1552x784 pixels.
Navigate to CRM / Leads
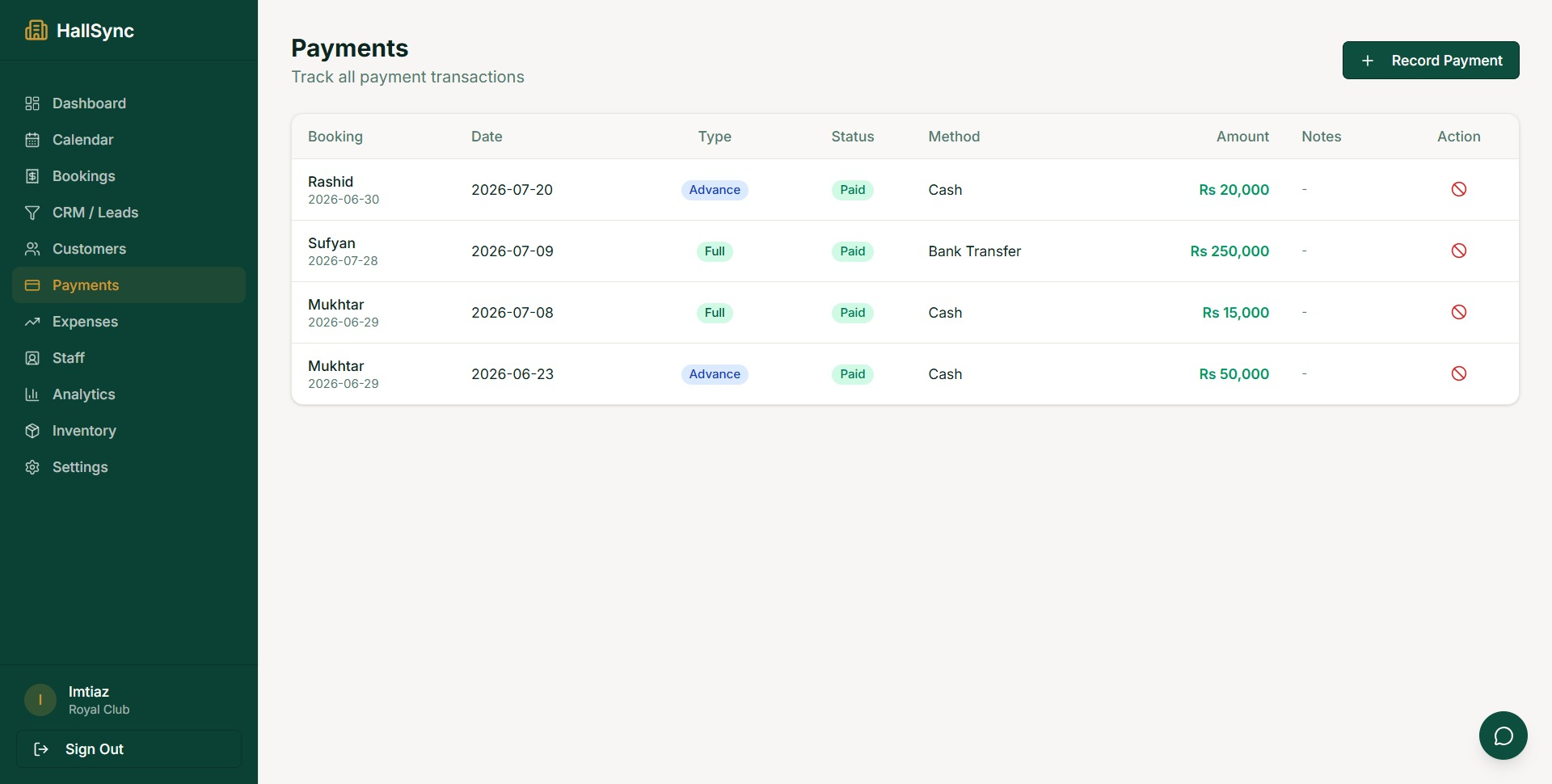[129, 213]
